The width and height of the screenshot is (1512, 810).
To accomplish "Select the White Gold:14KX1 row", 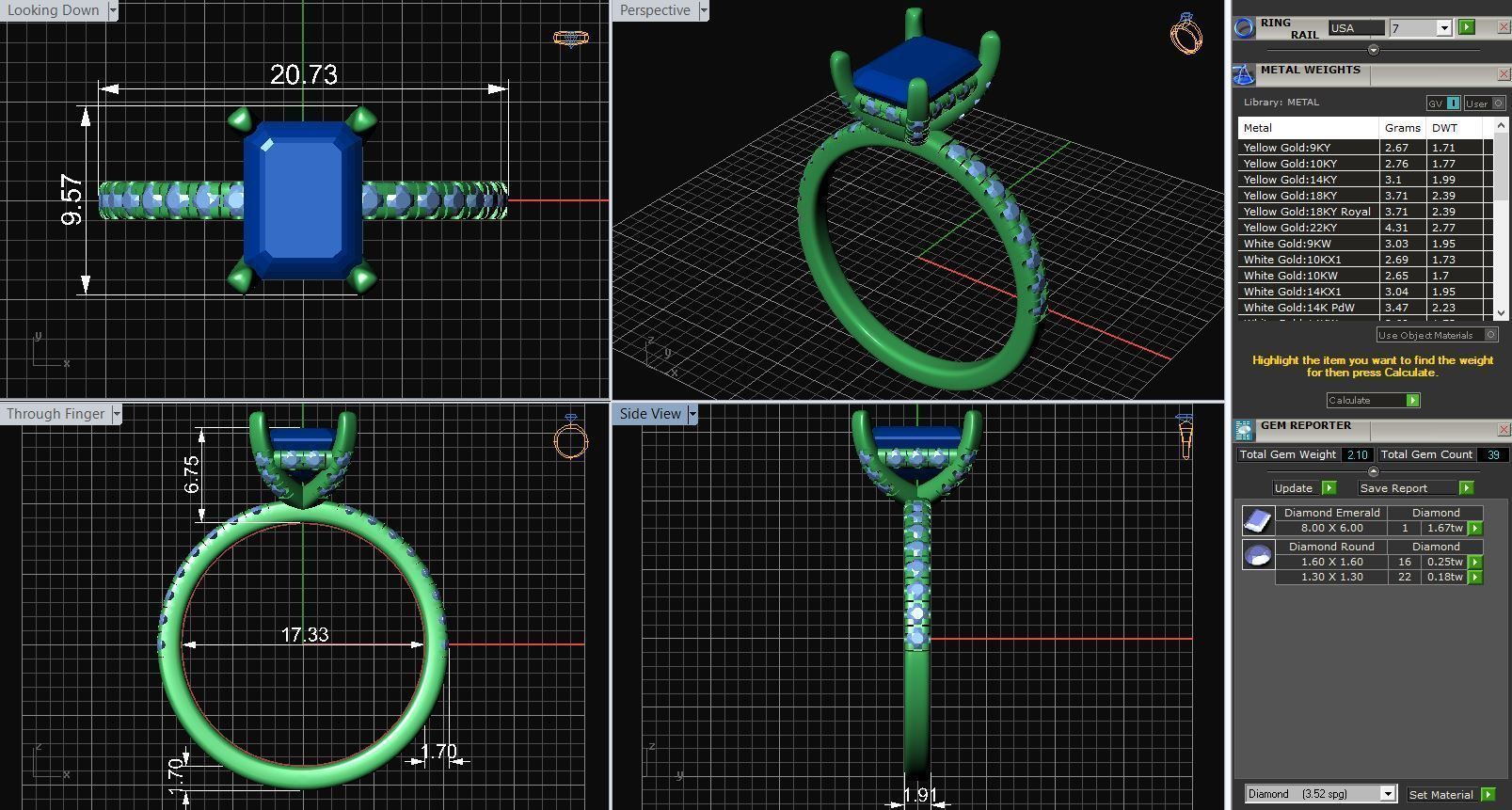I will (x=1365, y=292).
